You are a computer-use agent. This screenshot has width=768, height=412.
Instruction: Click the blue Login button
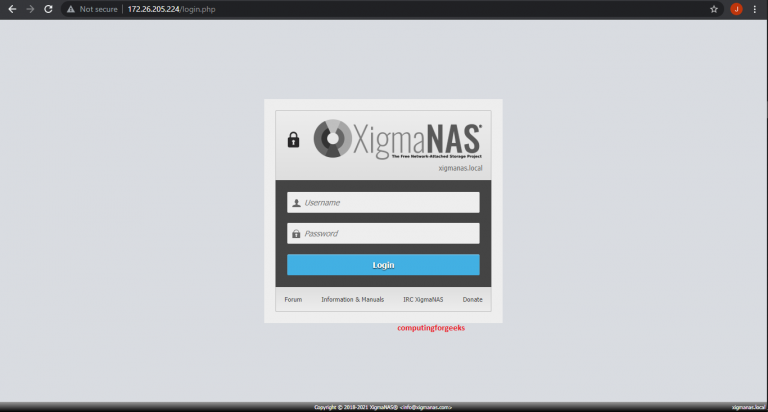coord(383,265)
